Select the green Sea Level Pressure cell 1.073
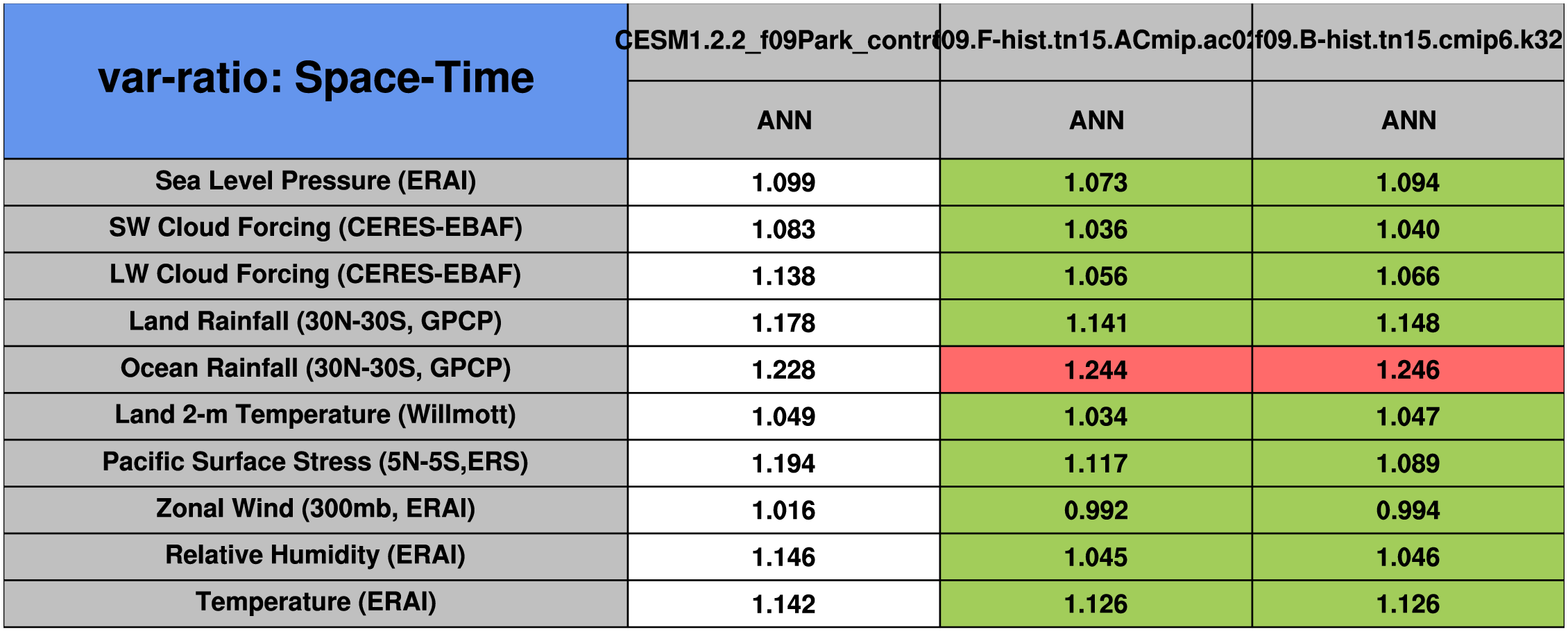1568x632 pixels. (1096, 182)
